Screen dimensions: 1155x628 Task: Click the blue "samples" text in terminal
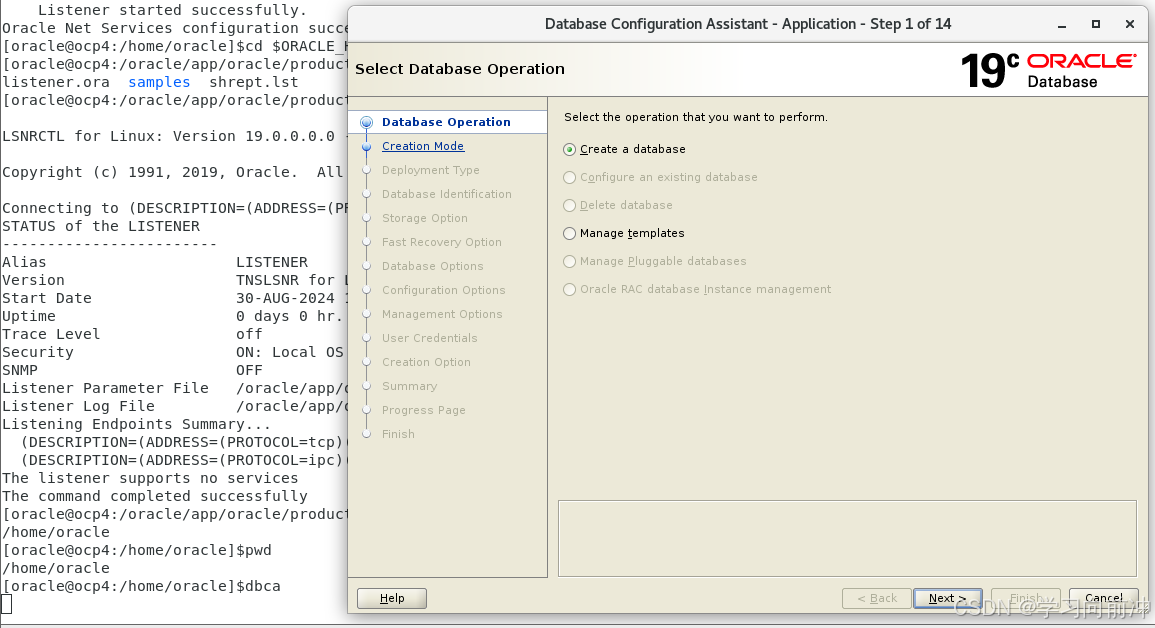tap(158, 82)
